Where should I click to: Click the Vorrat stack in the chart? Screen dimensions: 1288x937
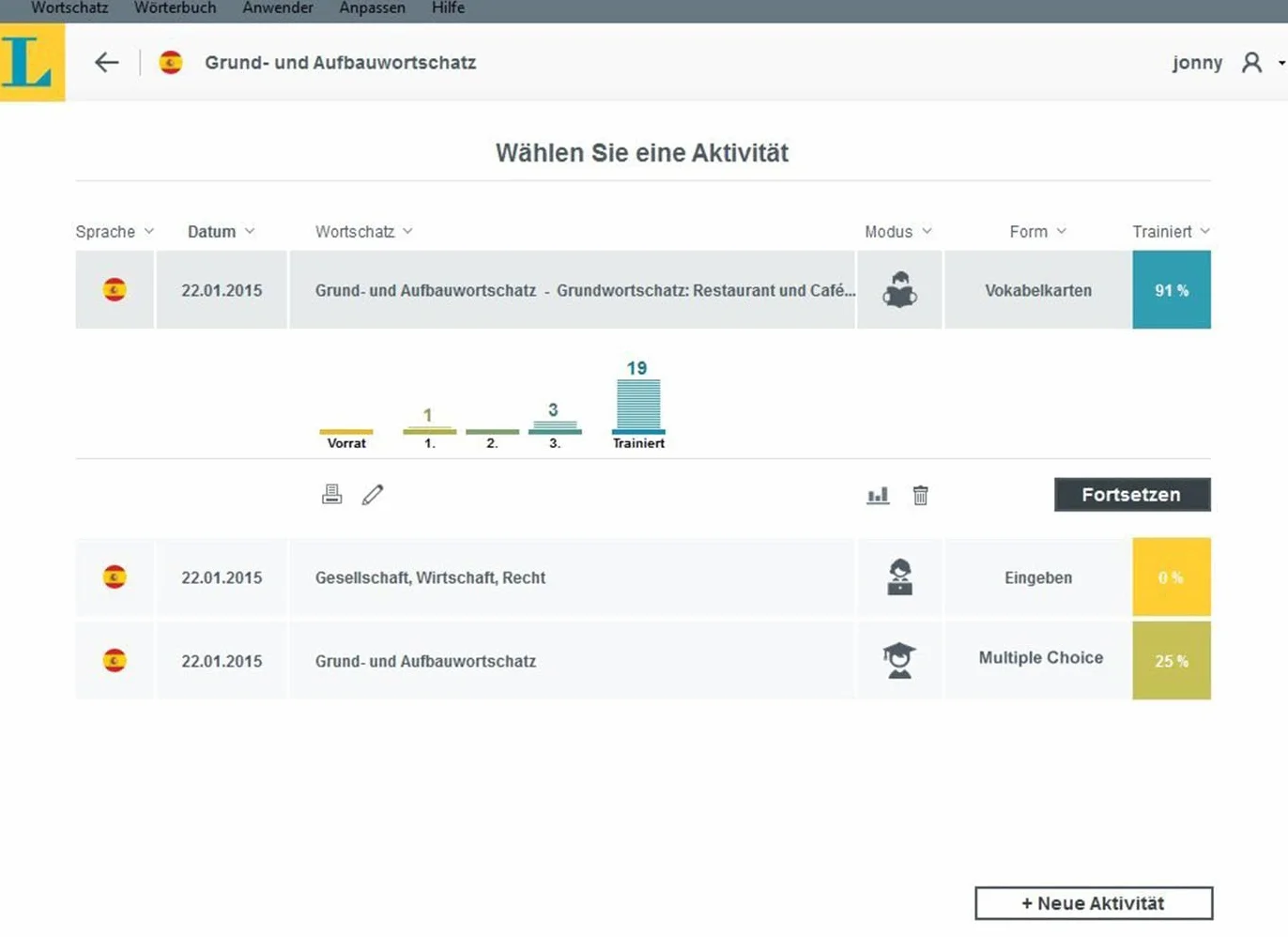(346, 439)
